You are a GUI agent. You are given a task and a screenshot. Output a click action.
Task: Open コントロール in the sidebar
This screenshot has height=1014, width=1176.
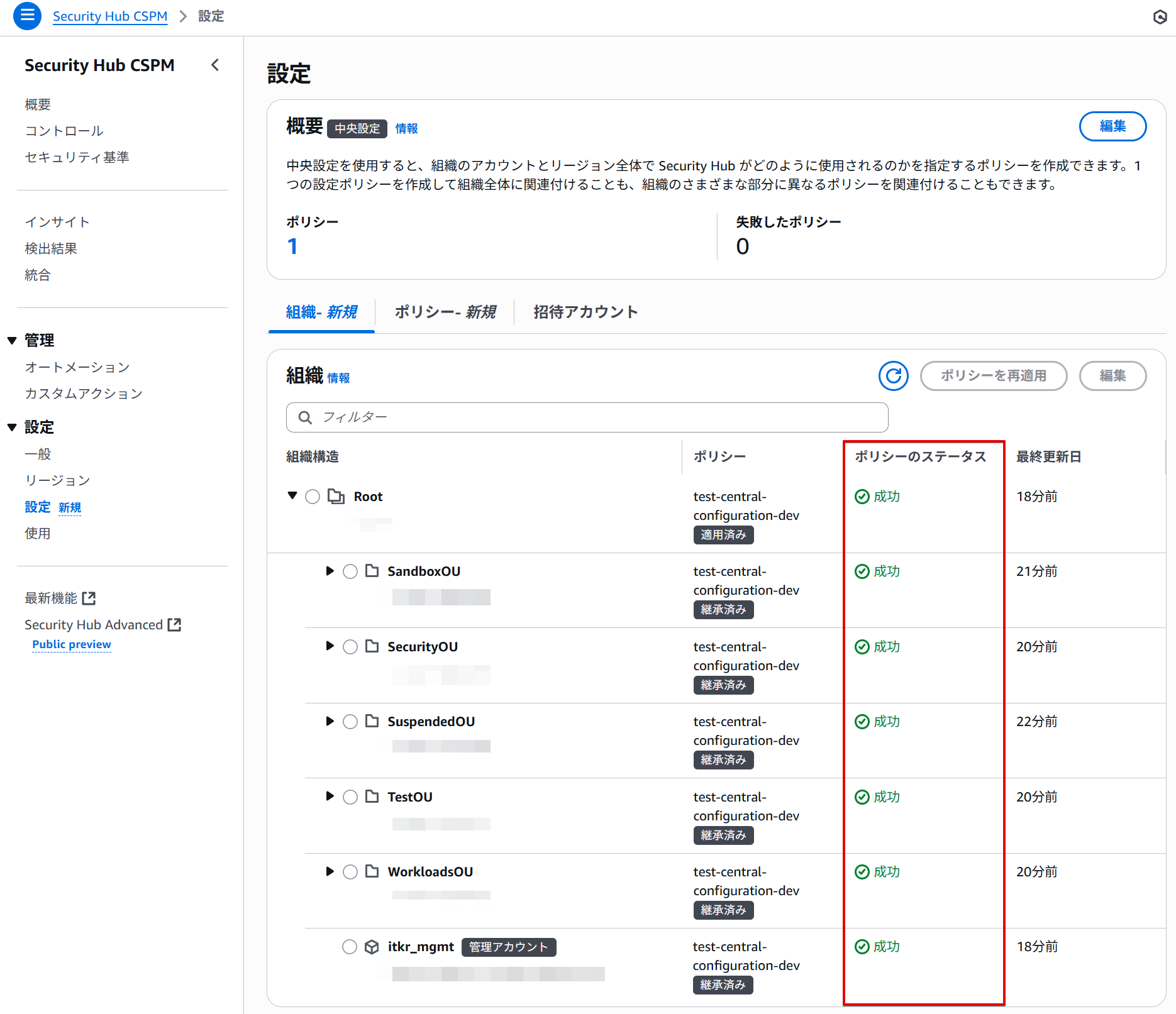pyautogui.click(x=64, y=131)
